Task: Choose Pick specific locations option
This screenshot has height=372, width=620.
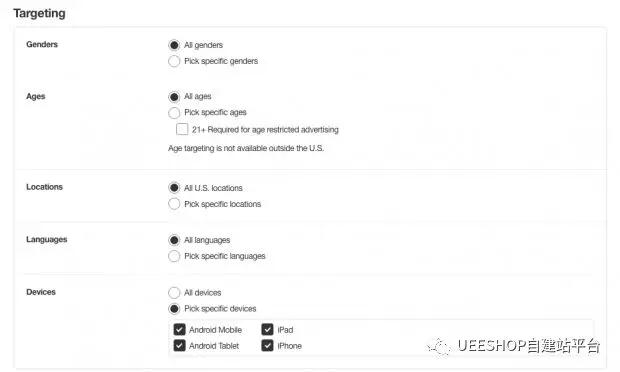Action: (174, 204)
